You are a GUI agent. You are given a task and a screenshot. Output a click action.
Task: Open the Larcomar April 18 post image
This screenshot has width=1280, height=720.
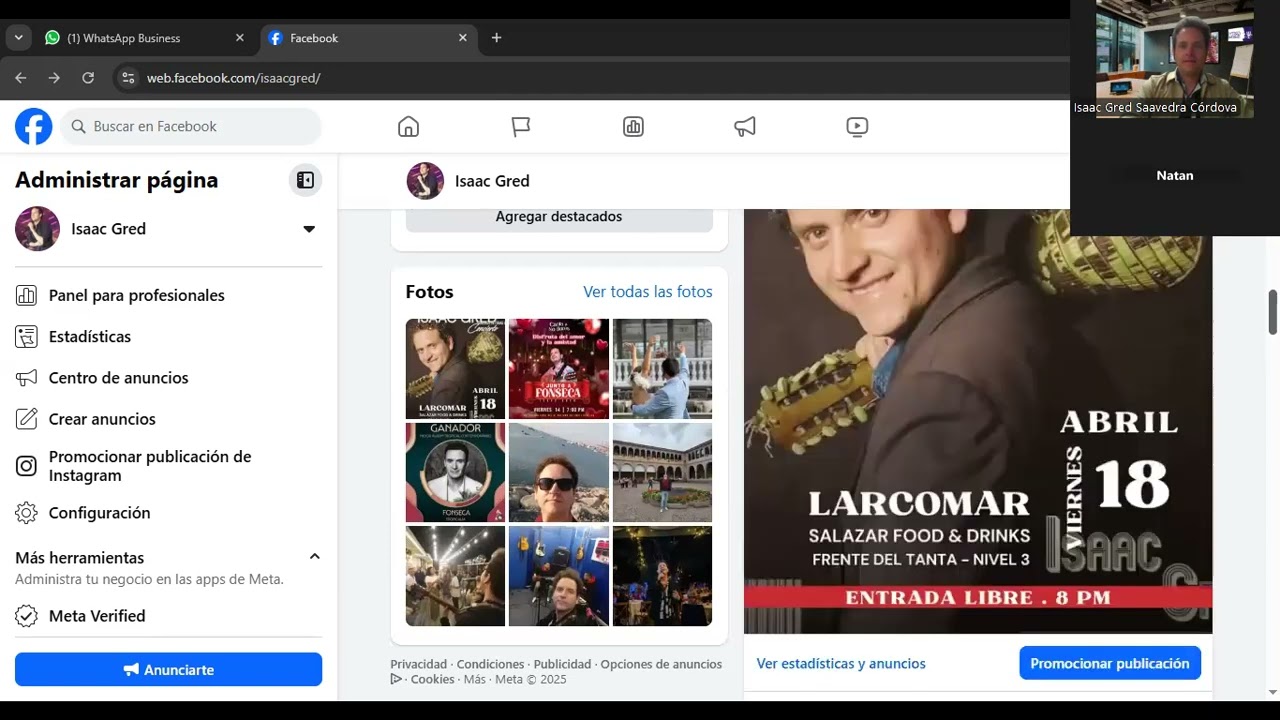point(978,420)
